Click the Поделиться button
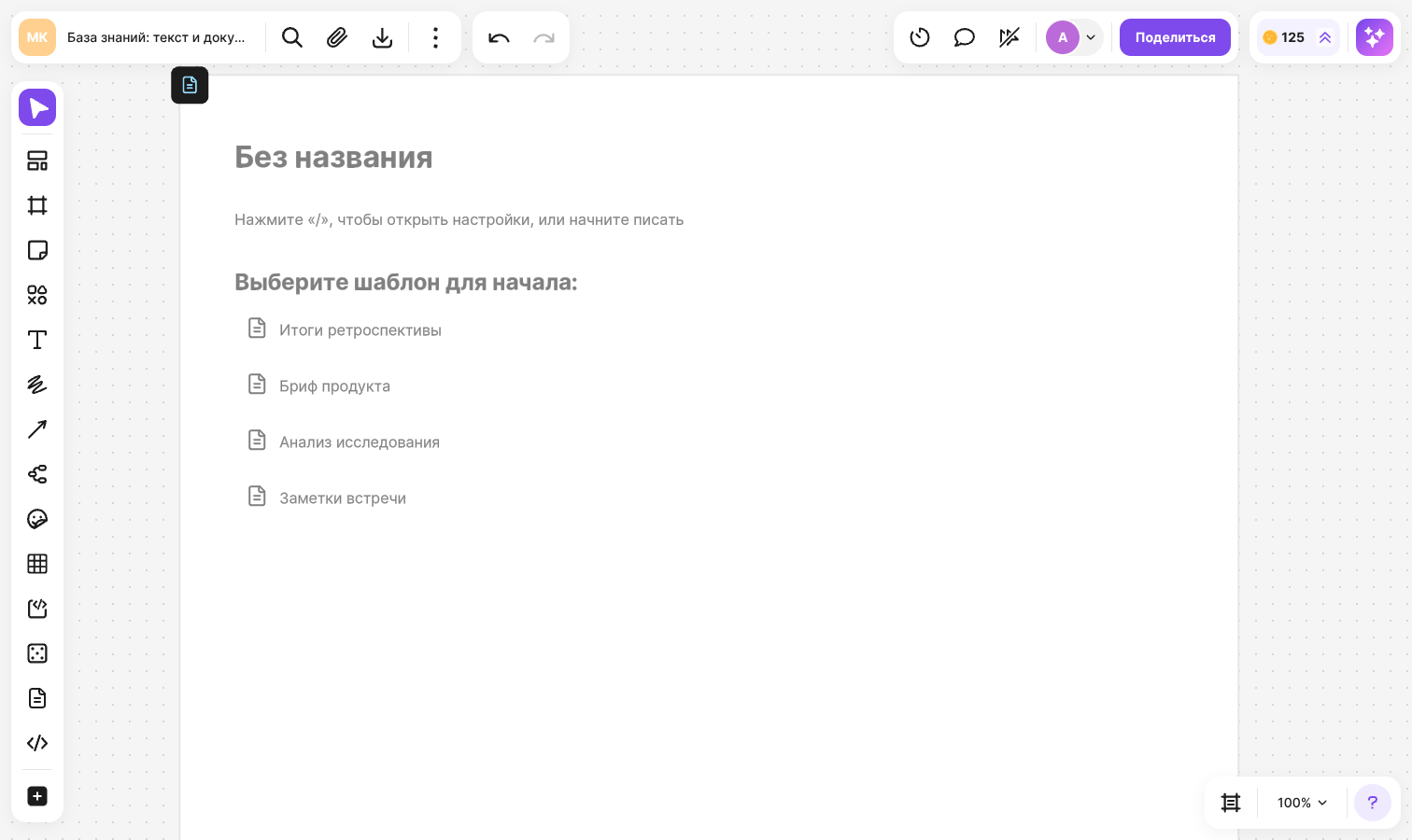1412x840 pixels. [1175, 37]
